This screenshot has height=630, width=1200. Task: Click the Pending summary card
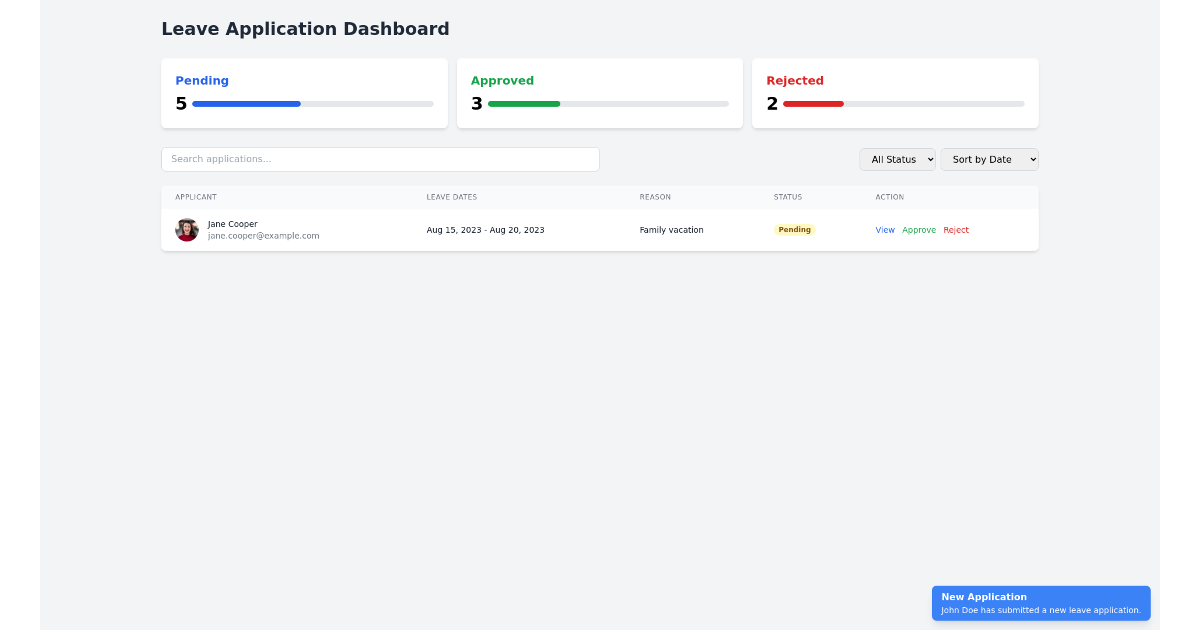coord(304,93)
